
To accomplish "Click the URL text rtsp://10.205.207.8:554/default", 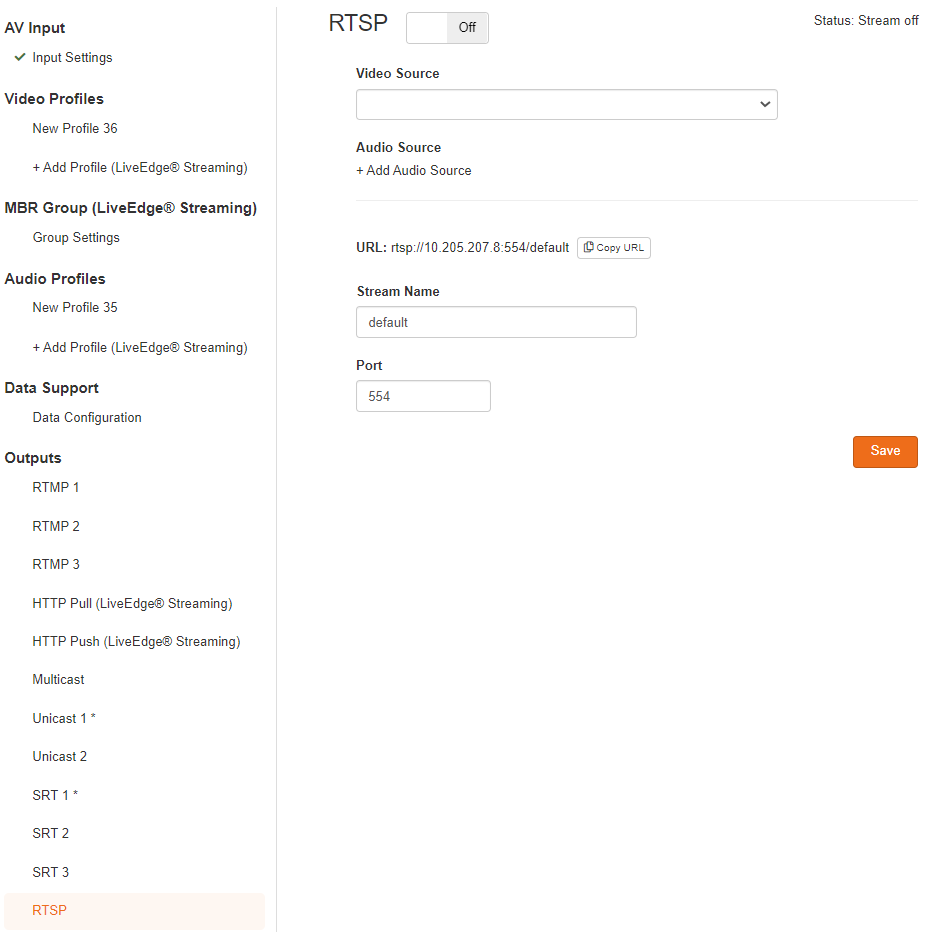I will pos(480,248).
